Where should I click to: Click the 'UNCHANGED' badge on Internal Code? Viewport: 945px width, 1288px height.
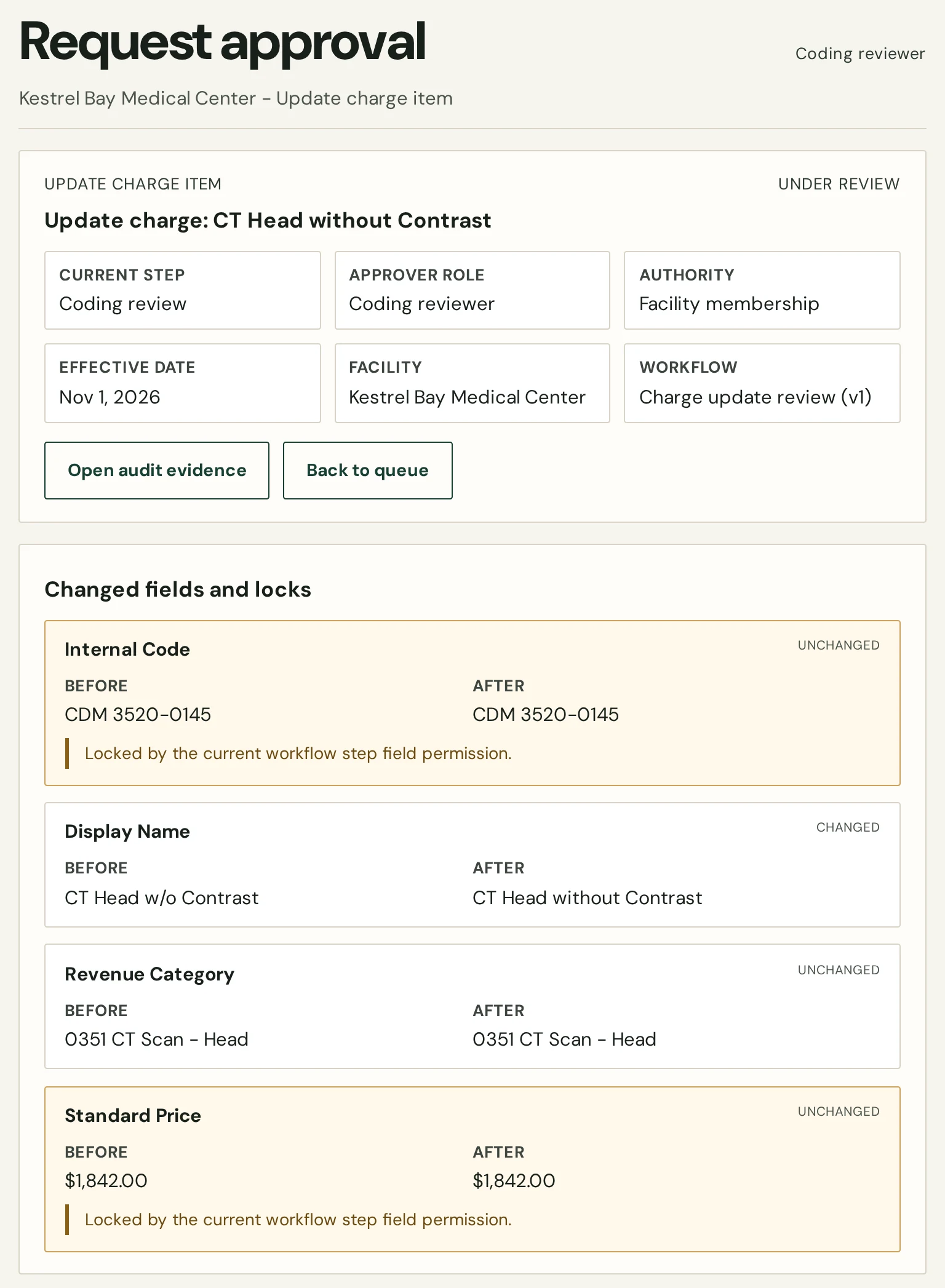click(839, 645)
